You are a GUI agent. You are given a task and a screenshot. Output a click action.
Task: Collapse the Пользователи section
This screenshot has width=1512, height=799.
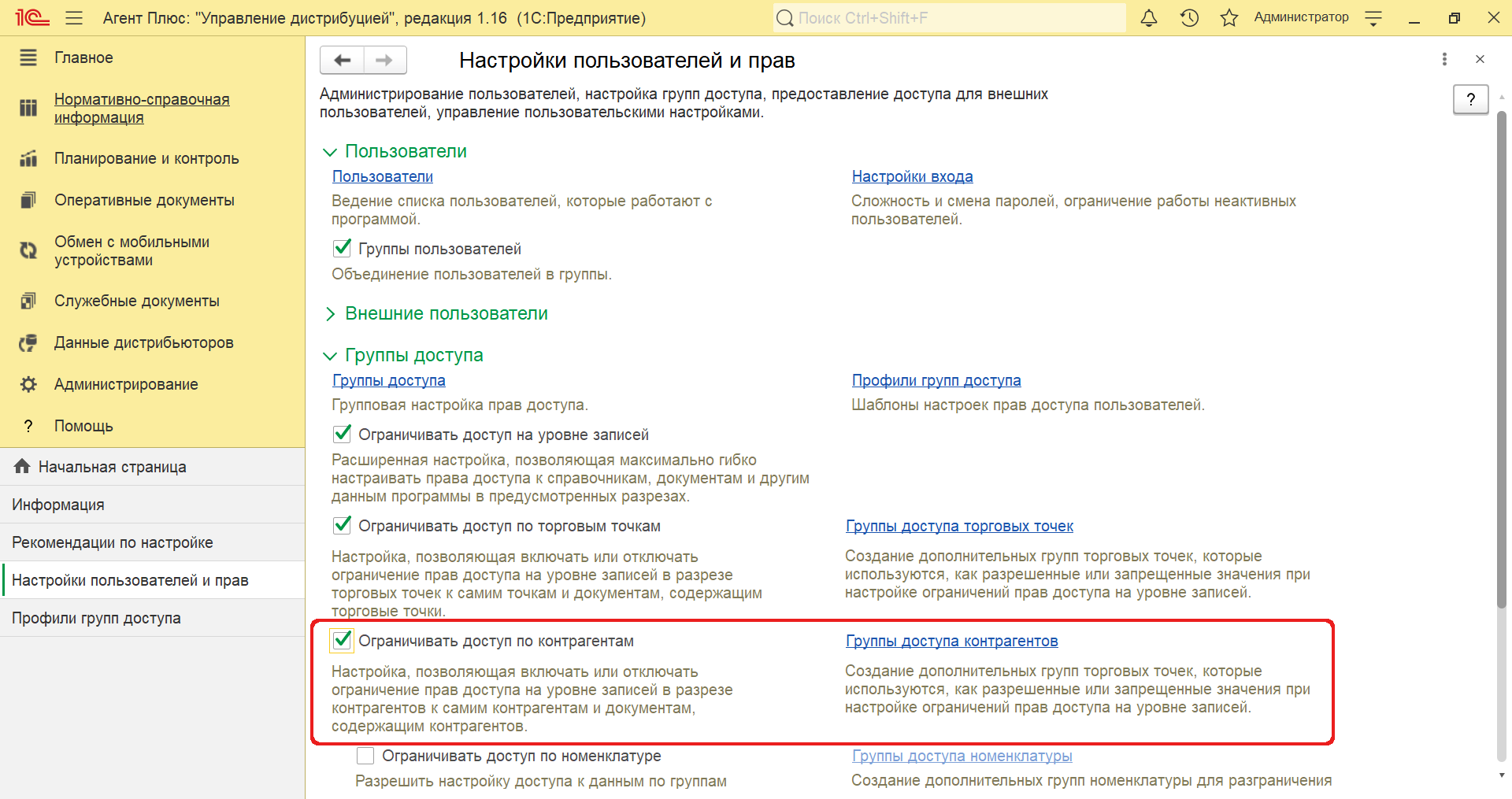click(x=330, y=152)
